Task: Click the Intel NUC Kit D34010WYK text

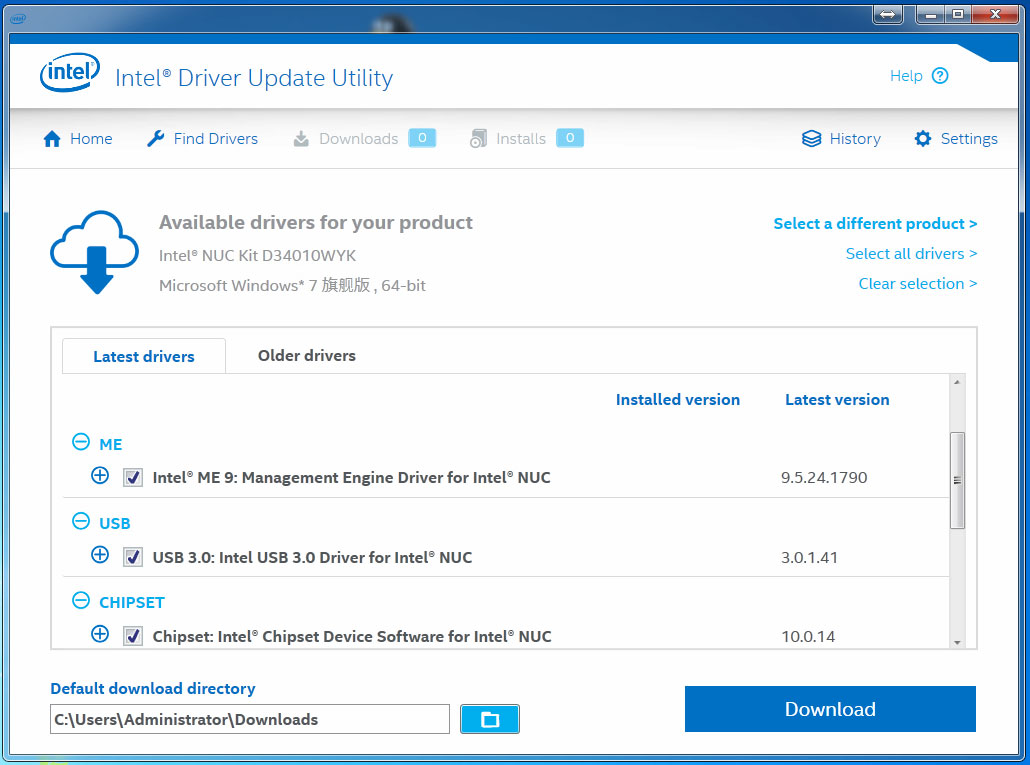Action: tap(258, 255)
